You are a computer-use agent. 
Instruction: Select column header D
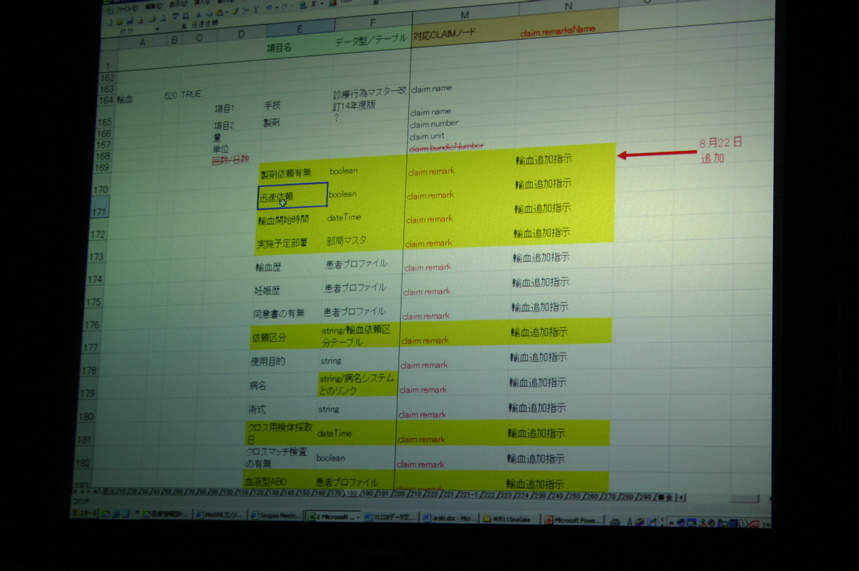tap(241, 35)
